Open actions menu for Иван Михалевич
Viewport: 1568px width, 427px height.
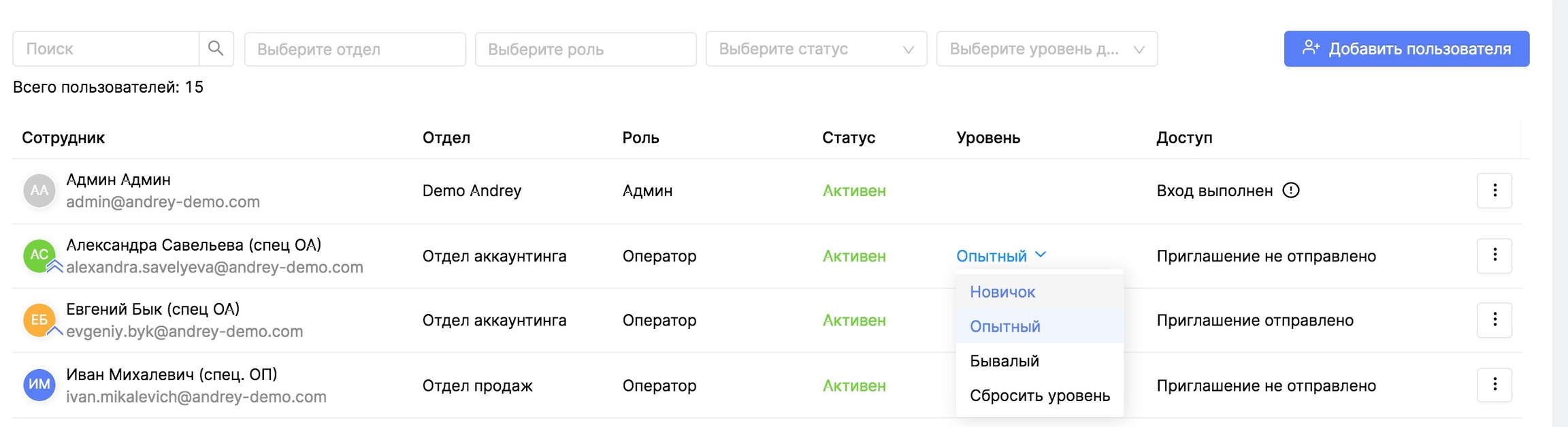[1494, 385]
